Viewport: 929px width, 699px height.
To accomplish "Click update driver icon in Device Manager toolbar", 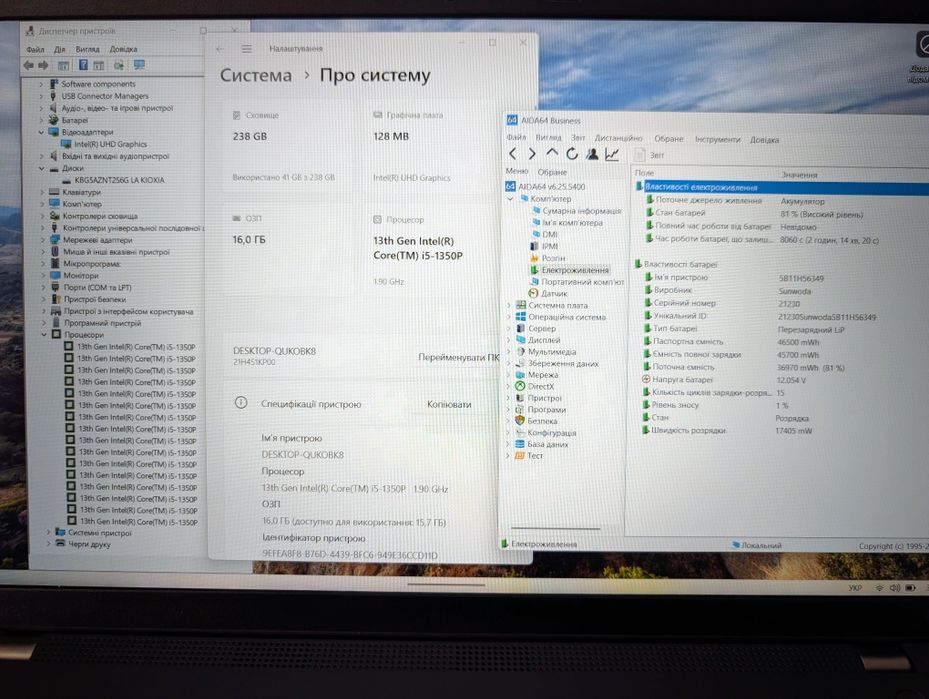I will click(119, 65).
